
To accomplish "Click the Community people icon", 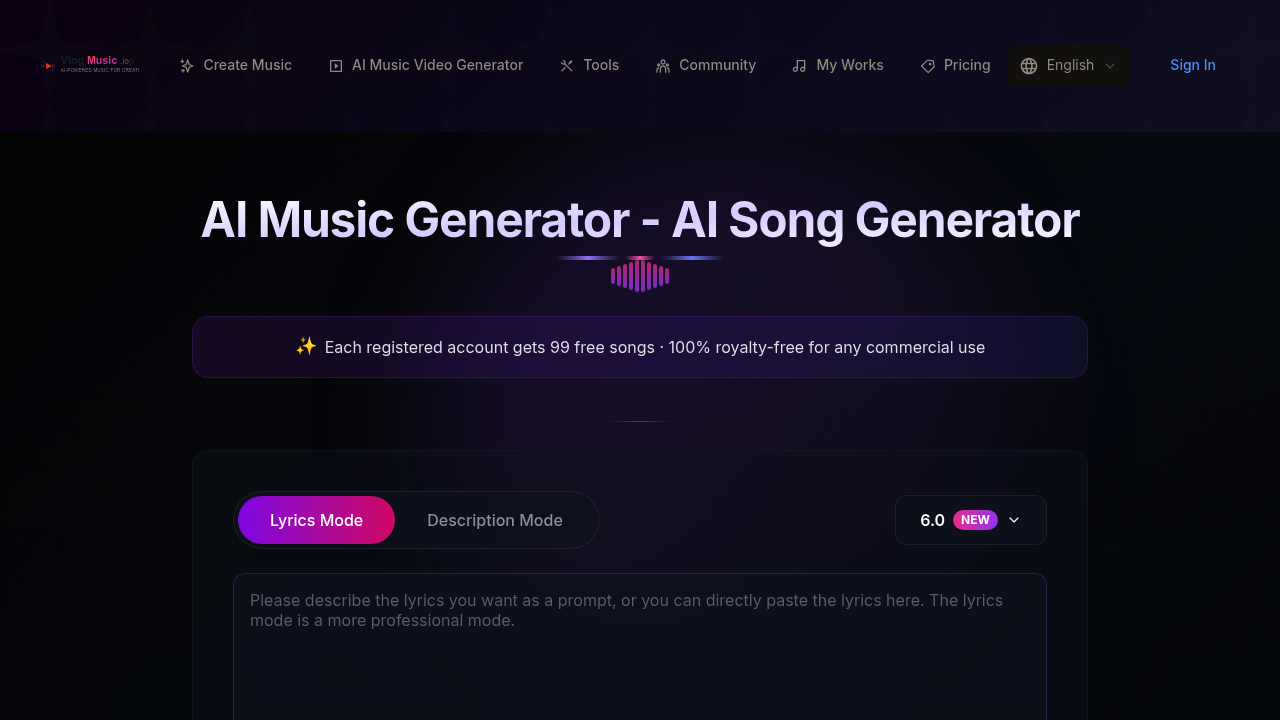I will [x=661, y=65].
